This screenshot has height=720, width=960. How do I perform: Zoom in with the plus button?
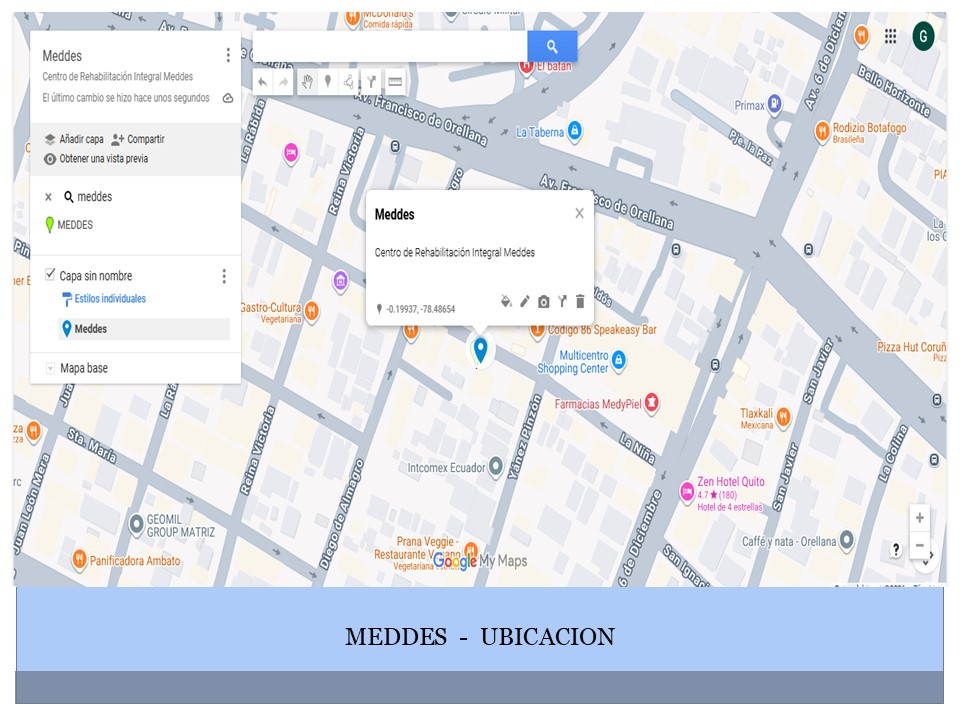[x=920, y=518]
